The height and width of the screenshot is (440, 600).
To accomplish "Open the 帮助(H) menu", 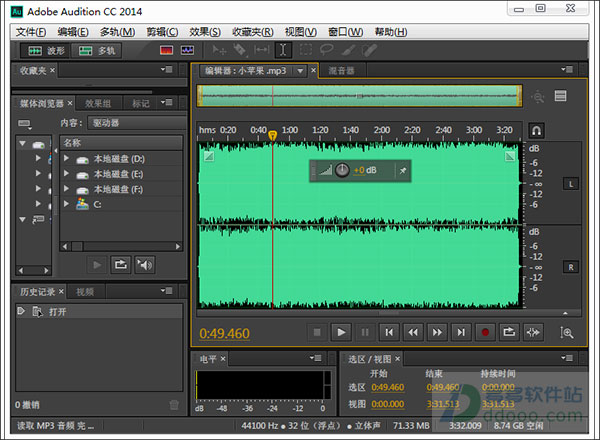I will [391, 32].
